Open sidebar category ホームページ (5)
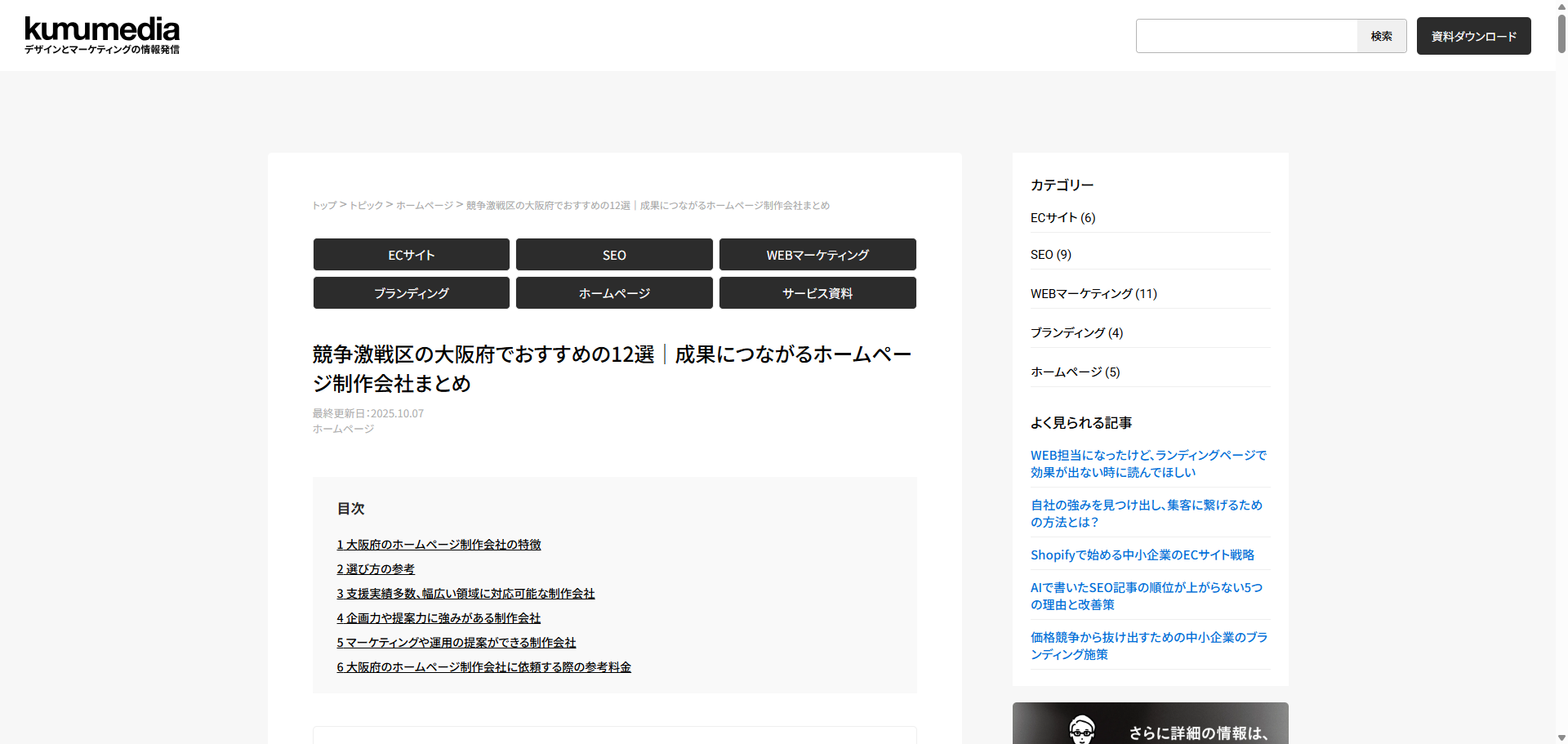1568x744 pixels. coord(1075,372)
